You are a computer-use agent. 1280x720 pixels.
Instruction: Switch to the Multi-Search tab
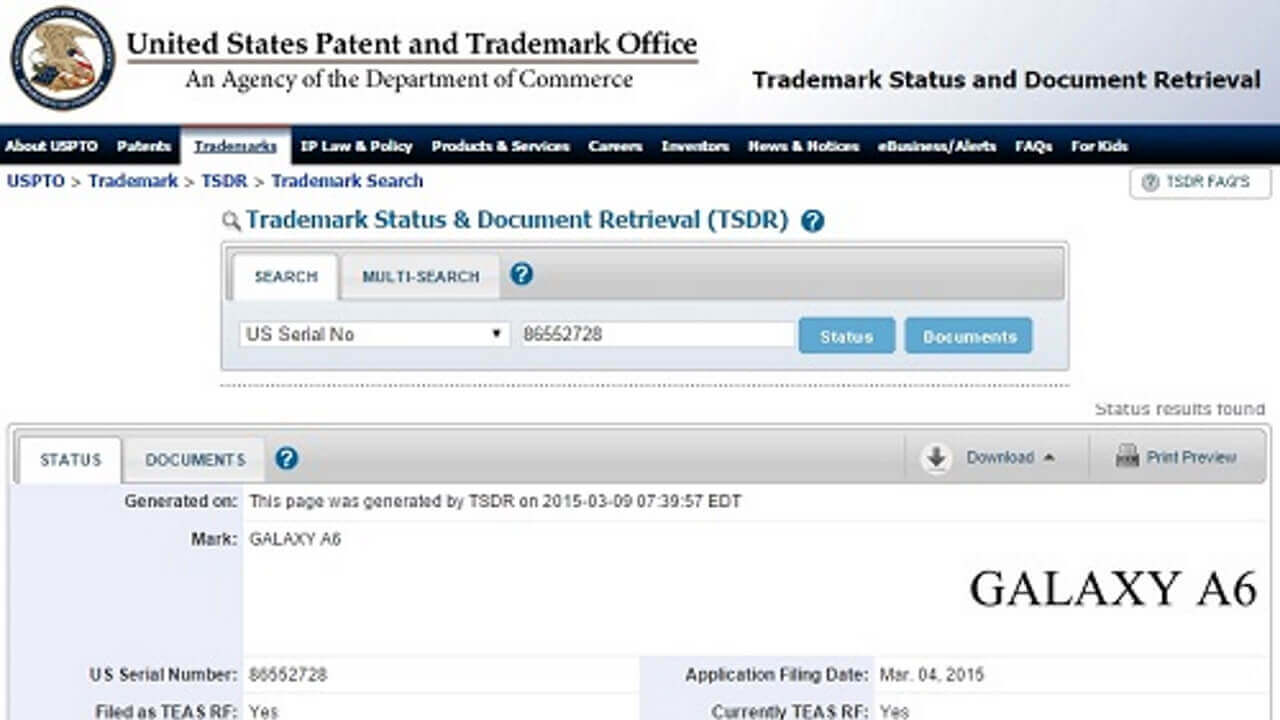(420, 277)
